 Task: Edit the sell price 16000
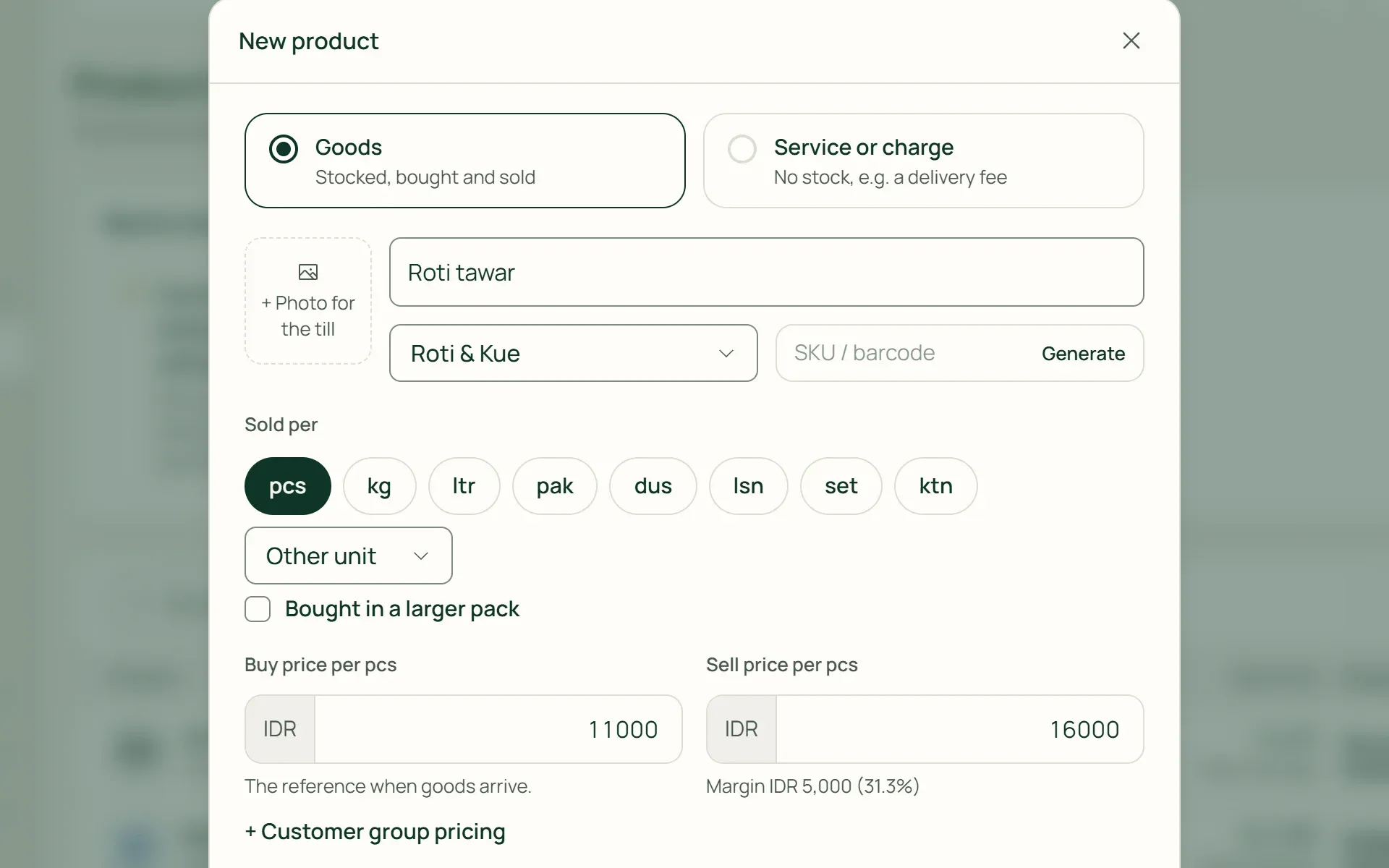[959, 729]
